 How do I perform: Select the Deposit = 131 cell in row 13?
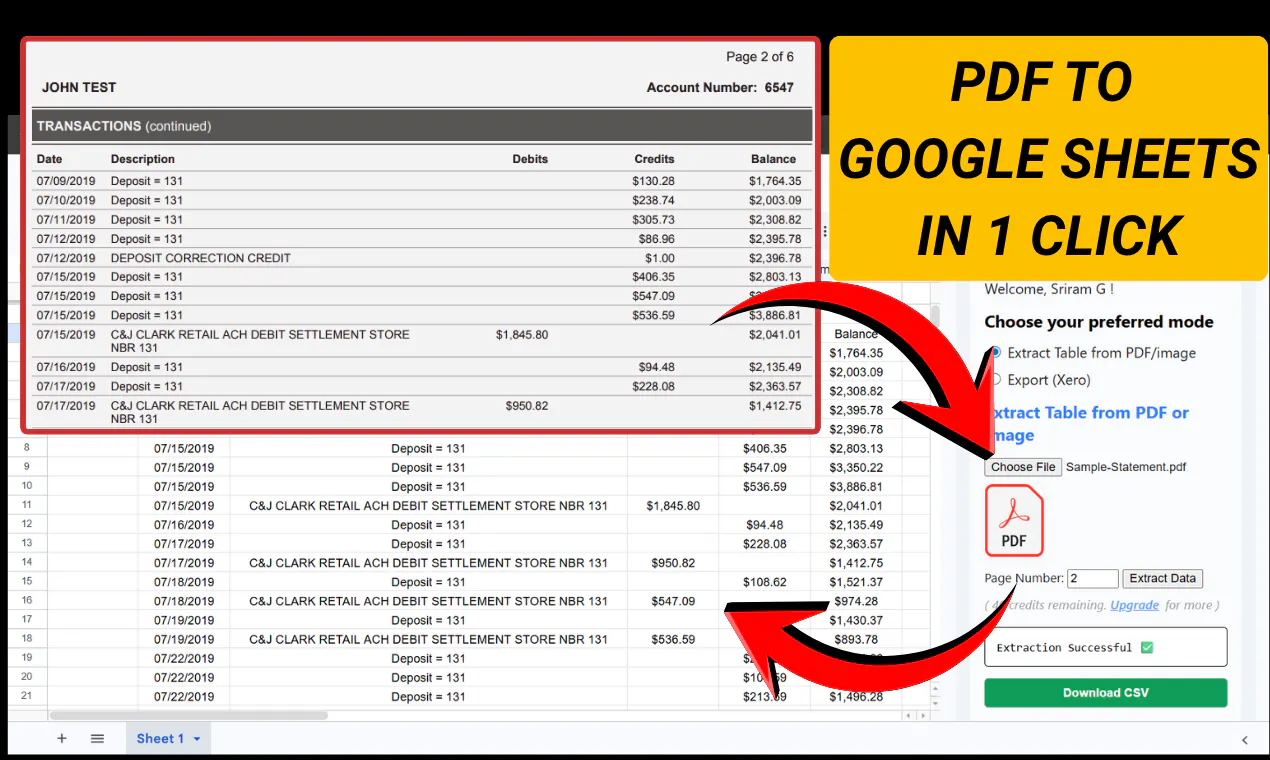coord(428,544)
